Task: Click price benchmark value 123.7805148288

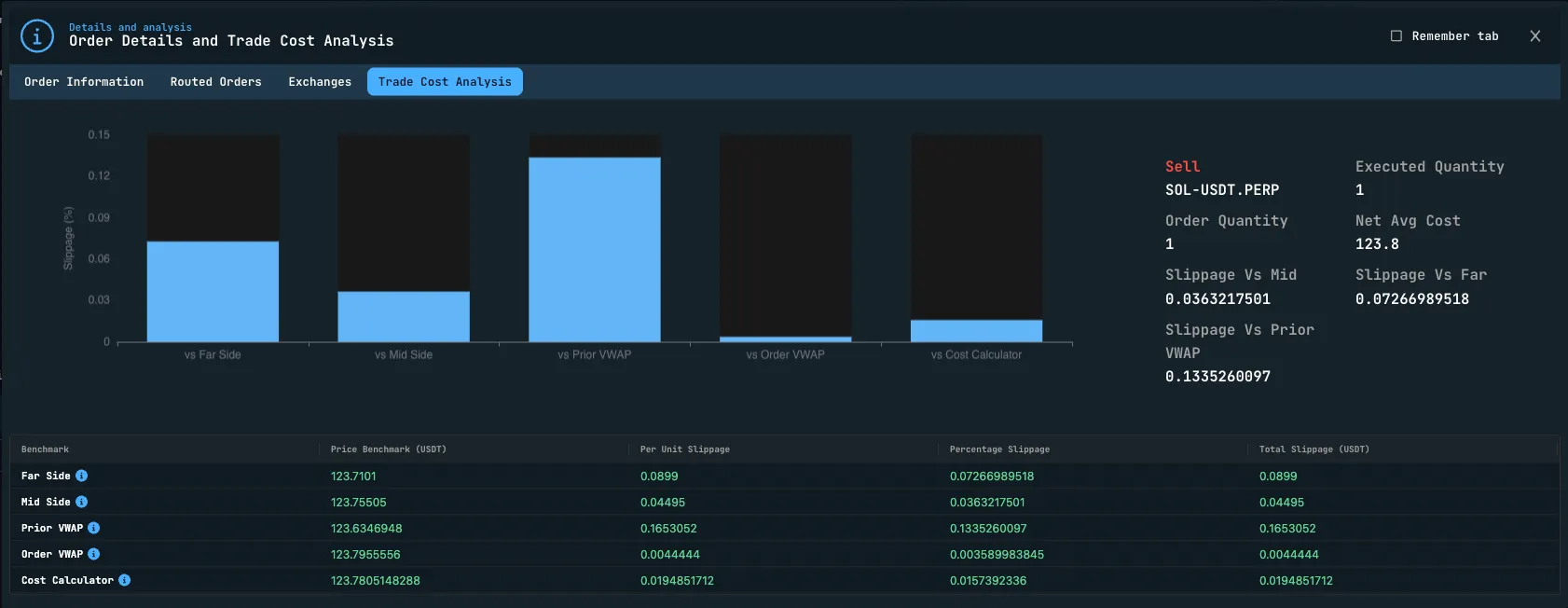Action: tap(375, 580)
